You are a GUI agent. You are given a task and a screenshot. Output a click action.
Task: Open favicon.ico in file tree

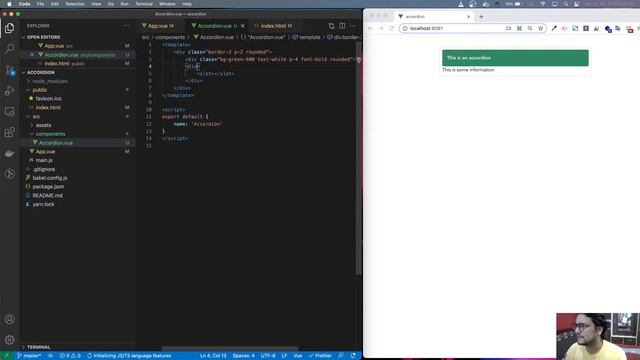pos(48,99)
